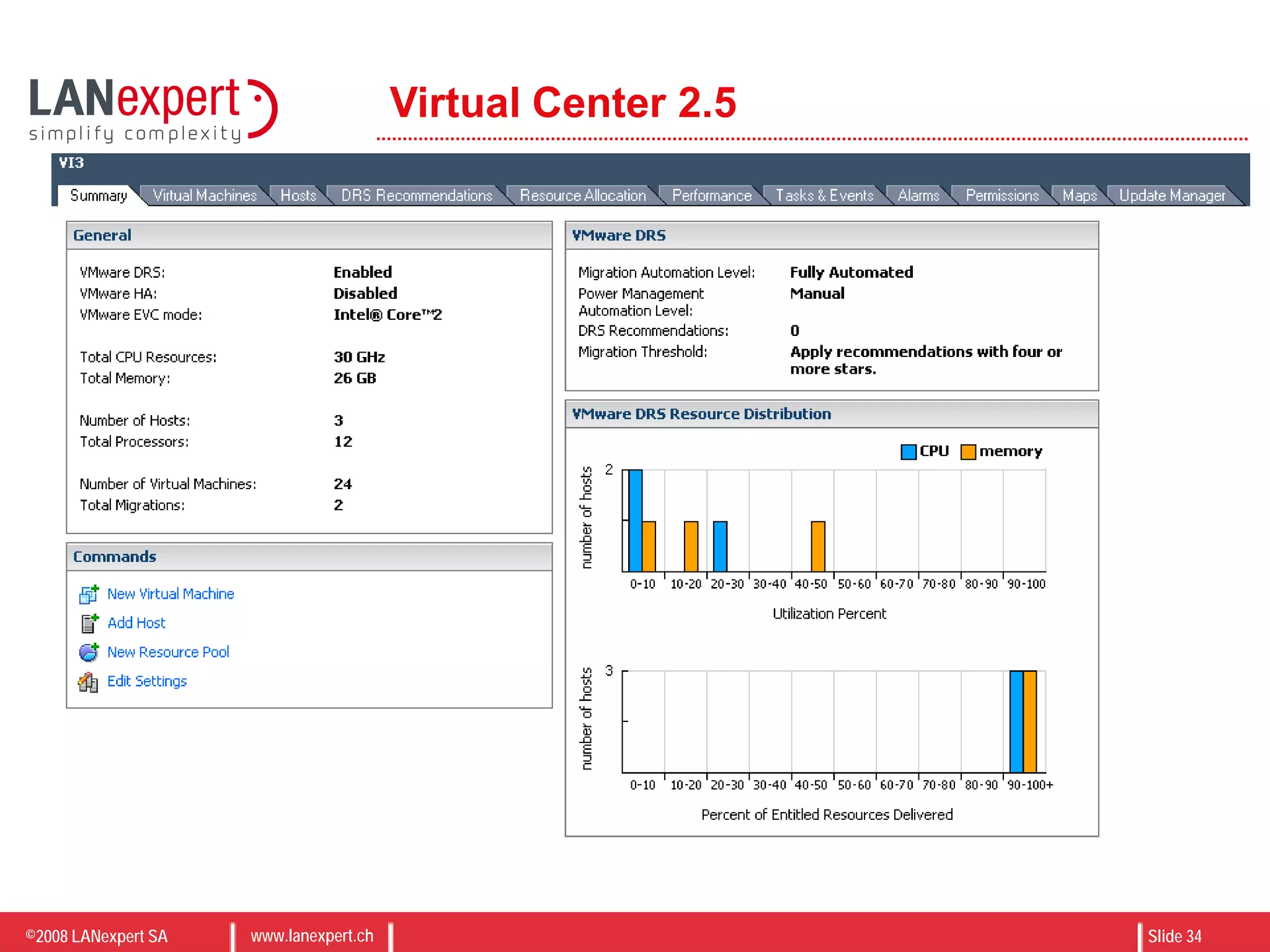Open the New Resource Pool link
This screenshot has height=952, width=1270.
(168, 652)
